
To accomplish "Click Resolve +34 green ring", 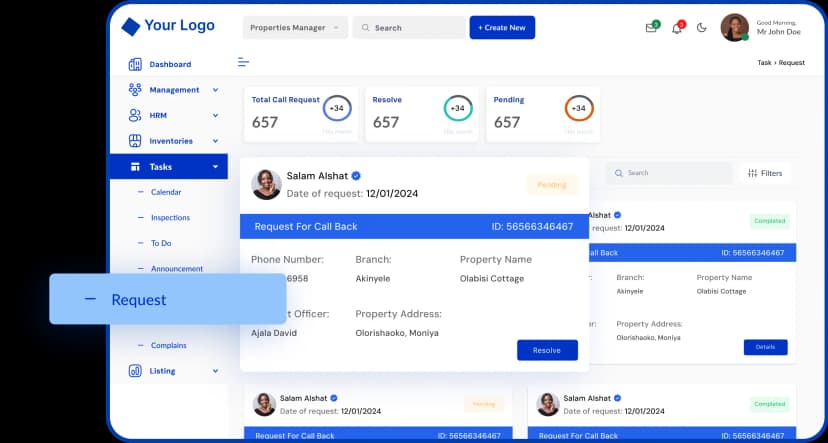I will [x=458, y=108].
